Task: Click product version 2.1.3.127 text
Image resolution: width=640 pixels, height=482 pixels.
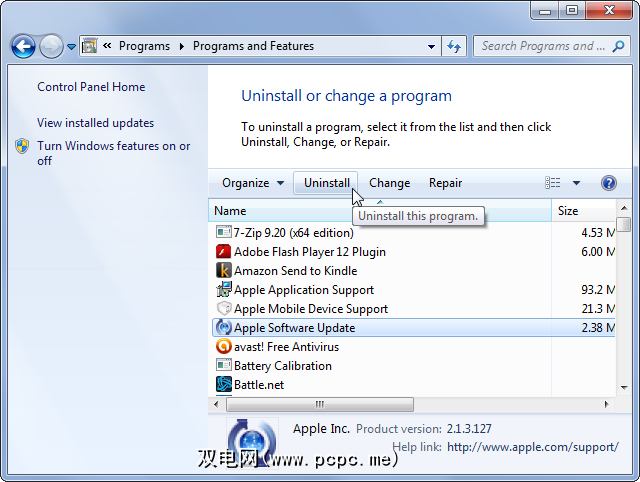Action: coord(469,429)
